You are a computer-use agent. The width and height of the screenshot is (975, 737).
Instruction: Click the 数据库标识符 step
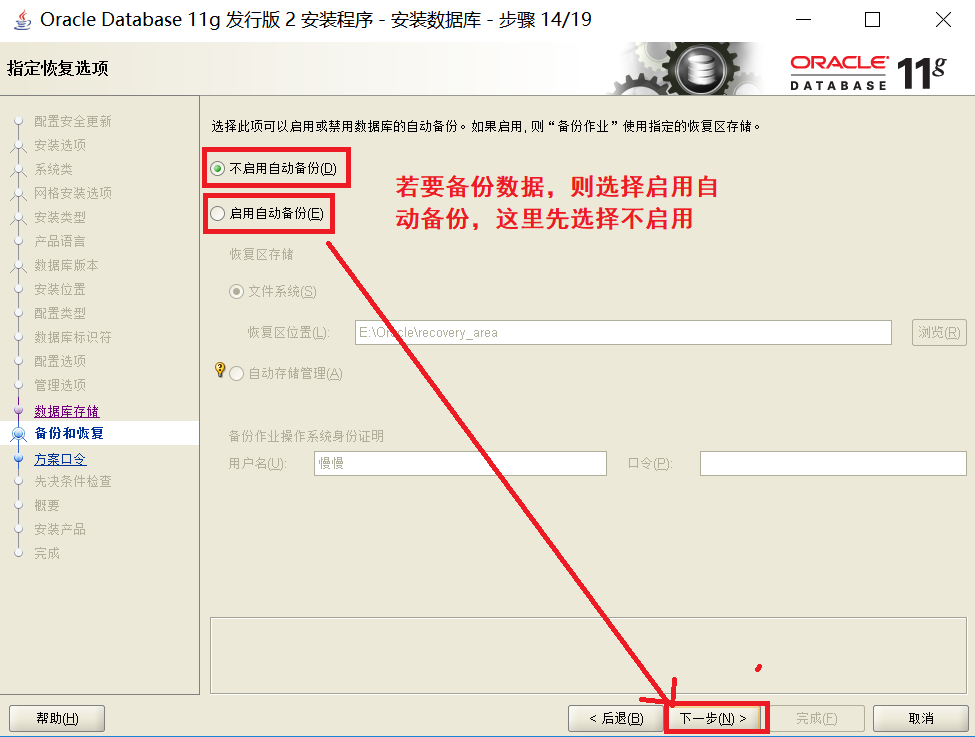coord(73,337)
